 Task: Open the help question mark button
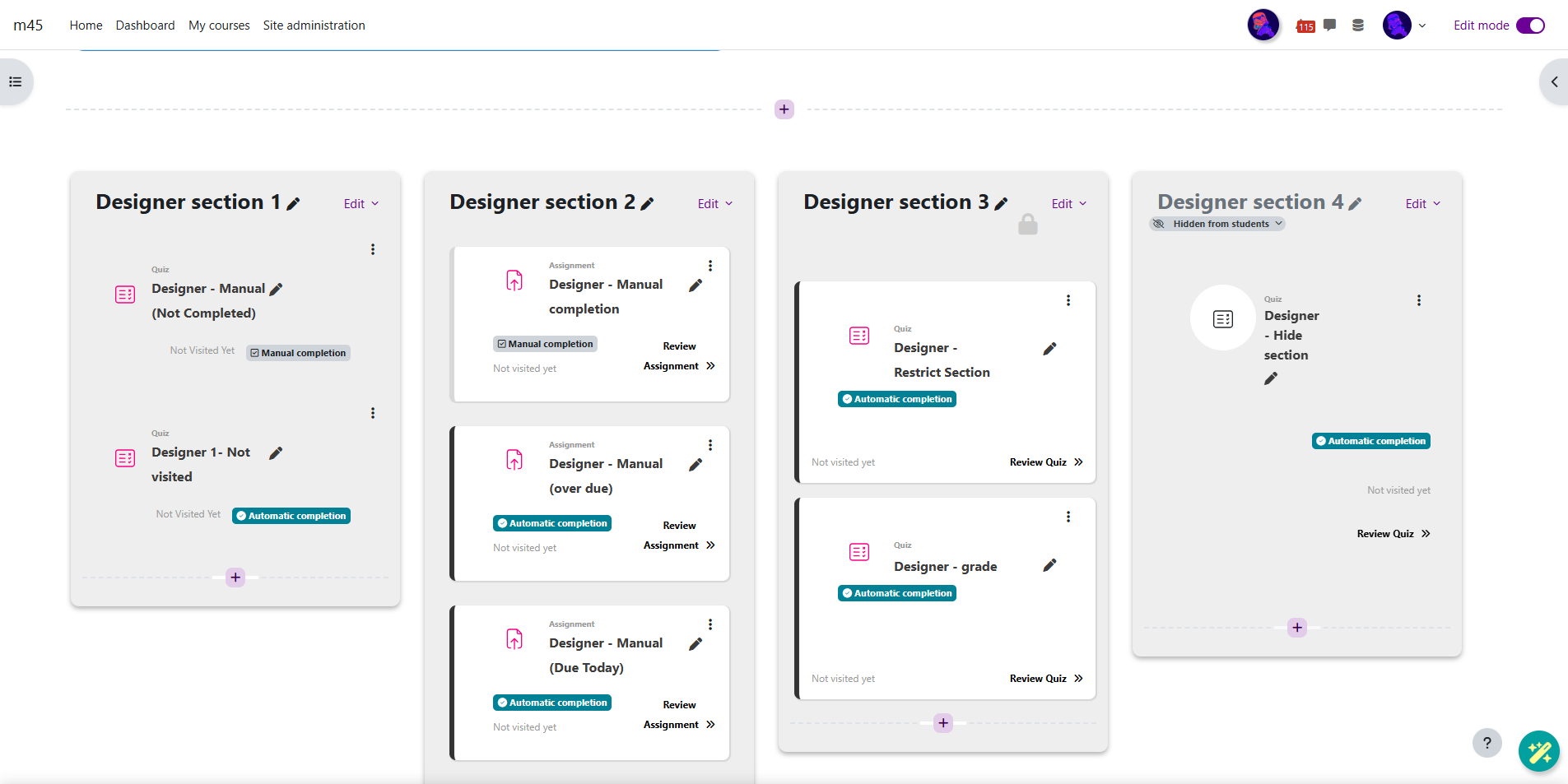pos(1487,744)
